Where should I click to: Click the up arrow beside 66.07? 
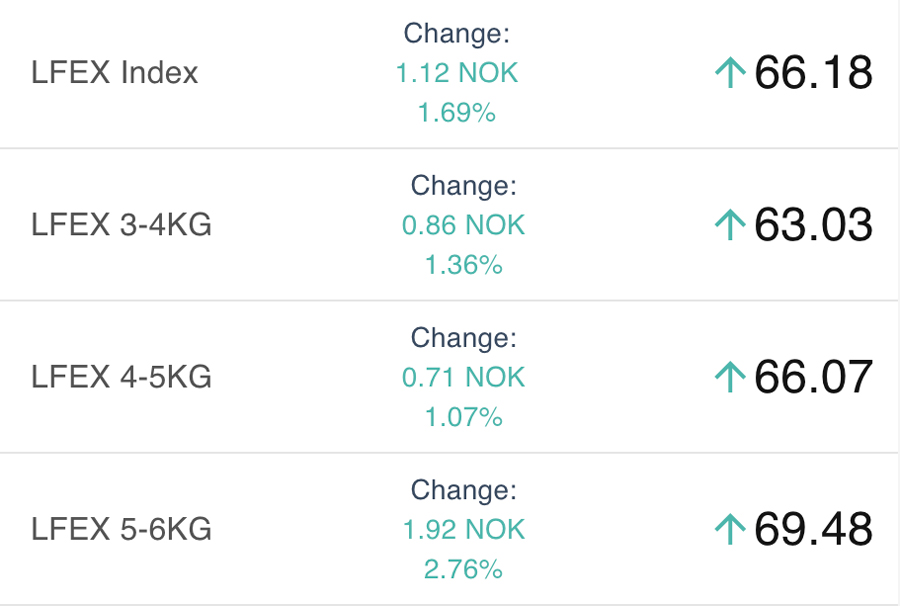pyautogui.click(x=731, y=377)
